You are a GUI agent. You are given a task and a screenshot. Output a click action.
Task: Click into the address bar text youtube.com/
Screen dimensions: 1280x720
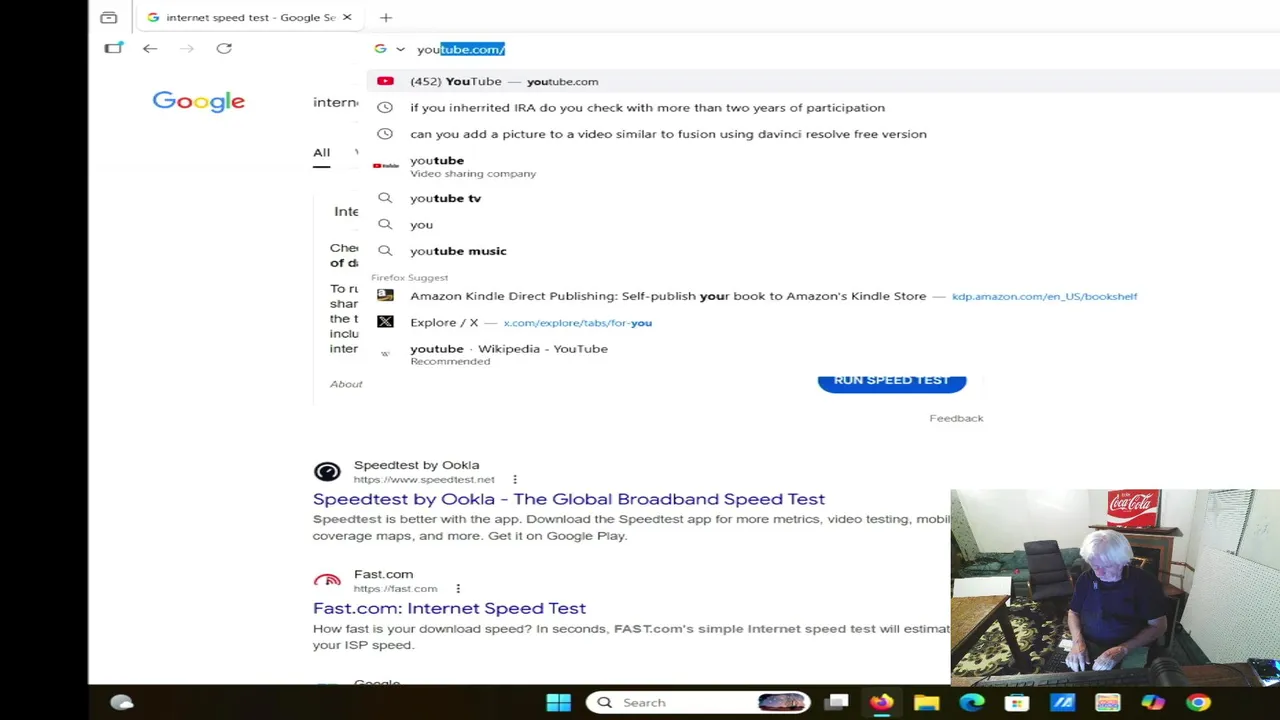click(x=461, y=49)
